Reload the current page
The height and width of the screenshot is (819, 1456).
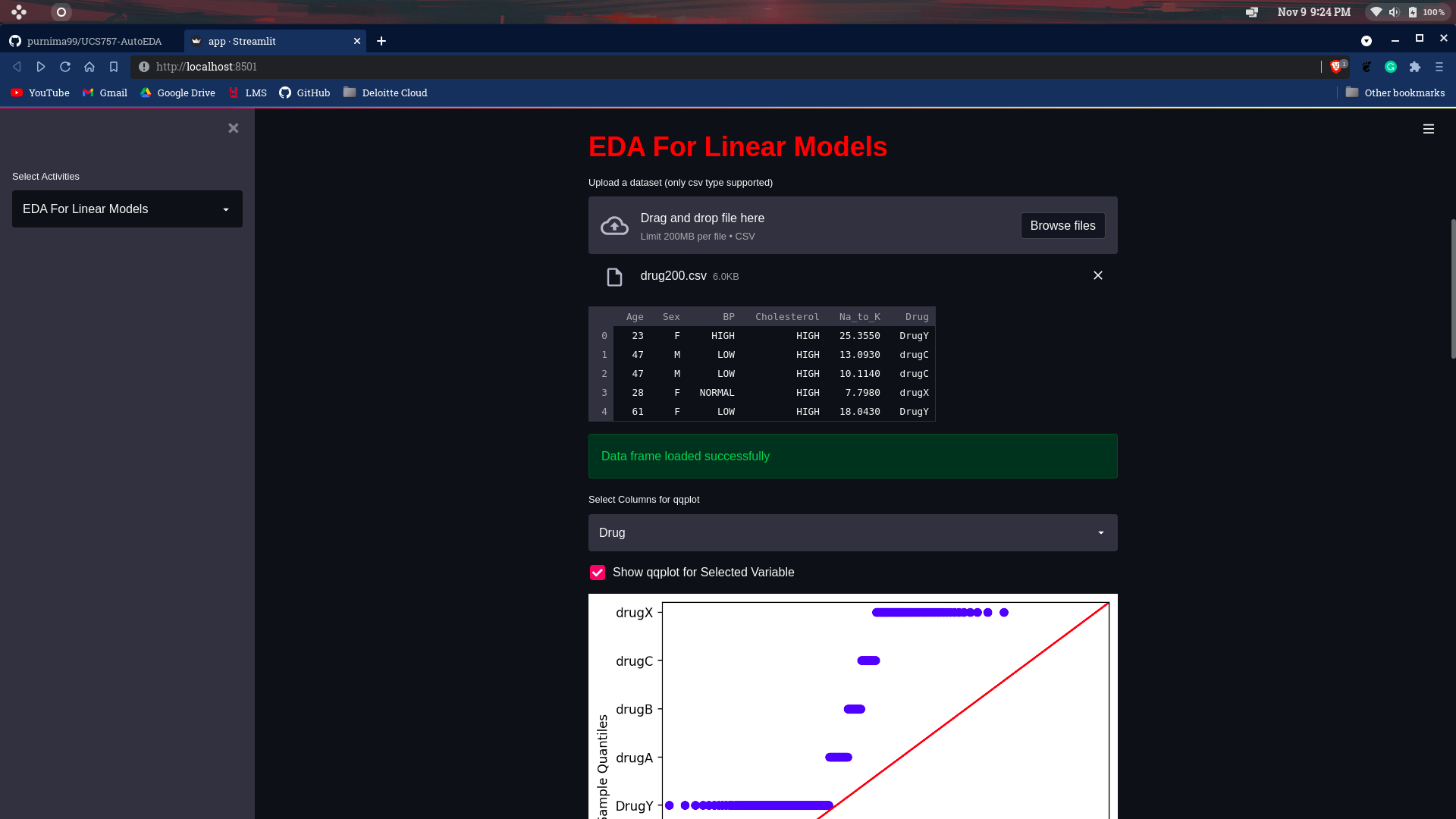coord(65,67)
